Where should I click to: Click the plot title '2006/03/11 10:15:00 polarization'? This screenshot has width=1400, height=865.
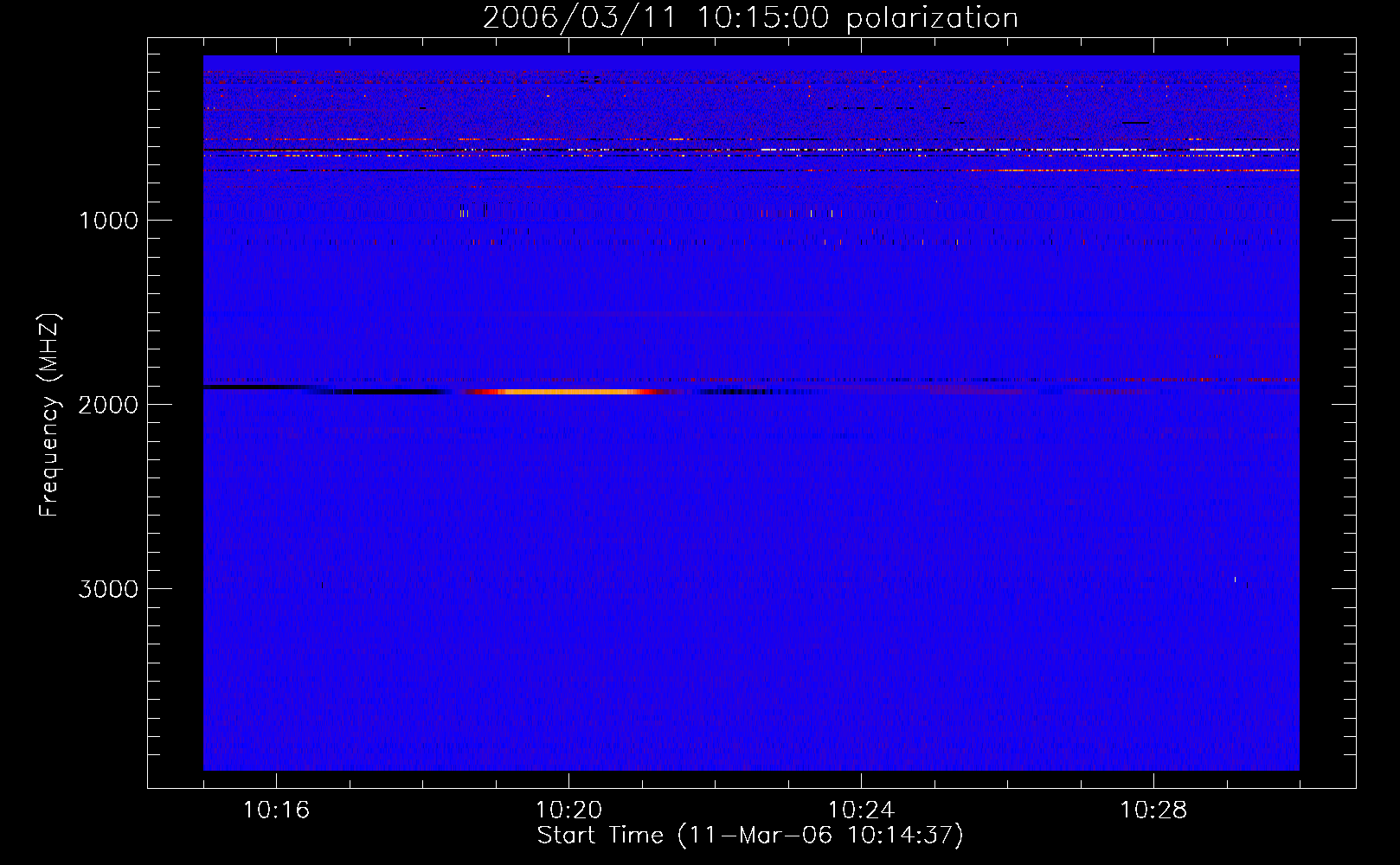pos(750,17)
